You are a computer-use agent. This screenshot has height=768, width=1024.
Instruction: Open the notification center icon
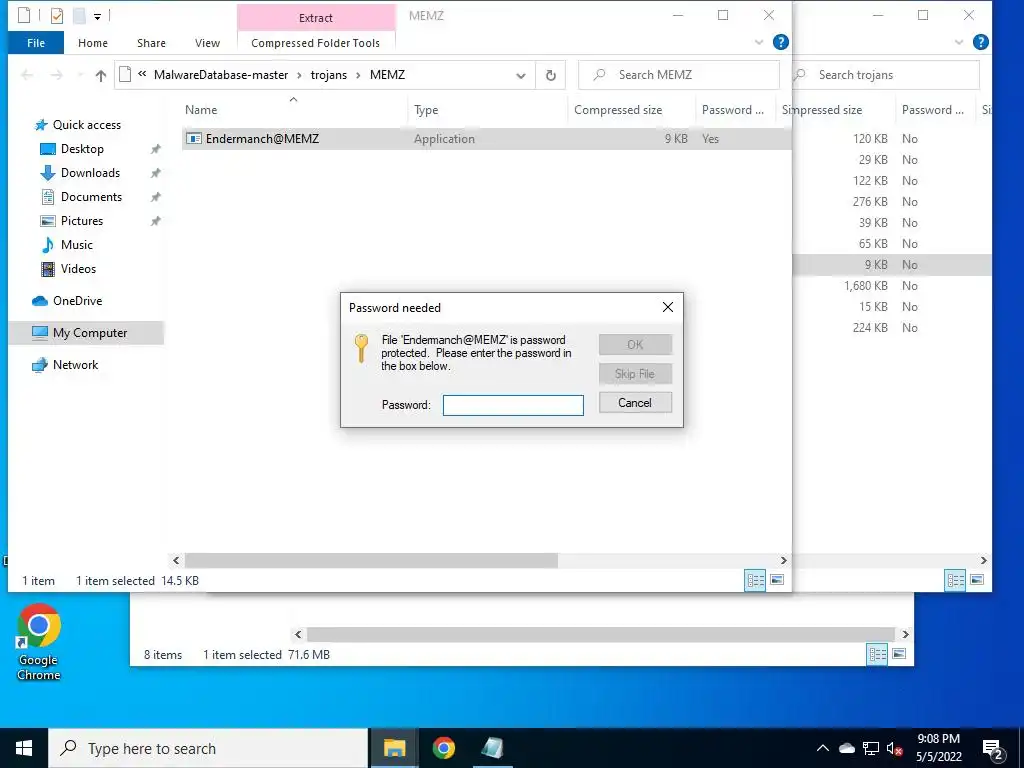993,749
